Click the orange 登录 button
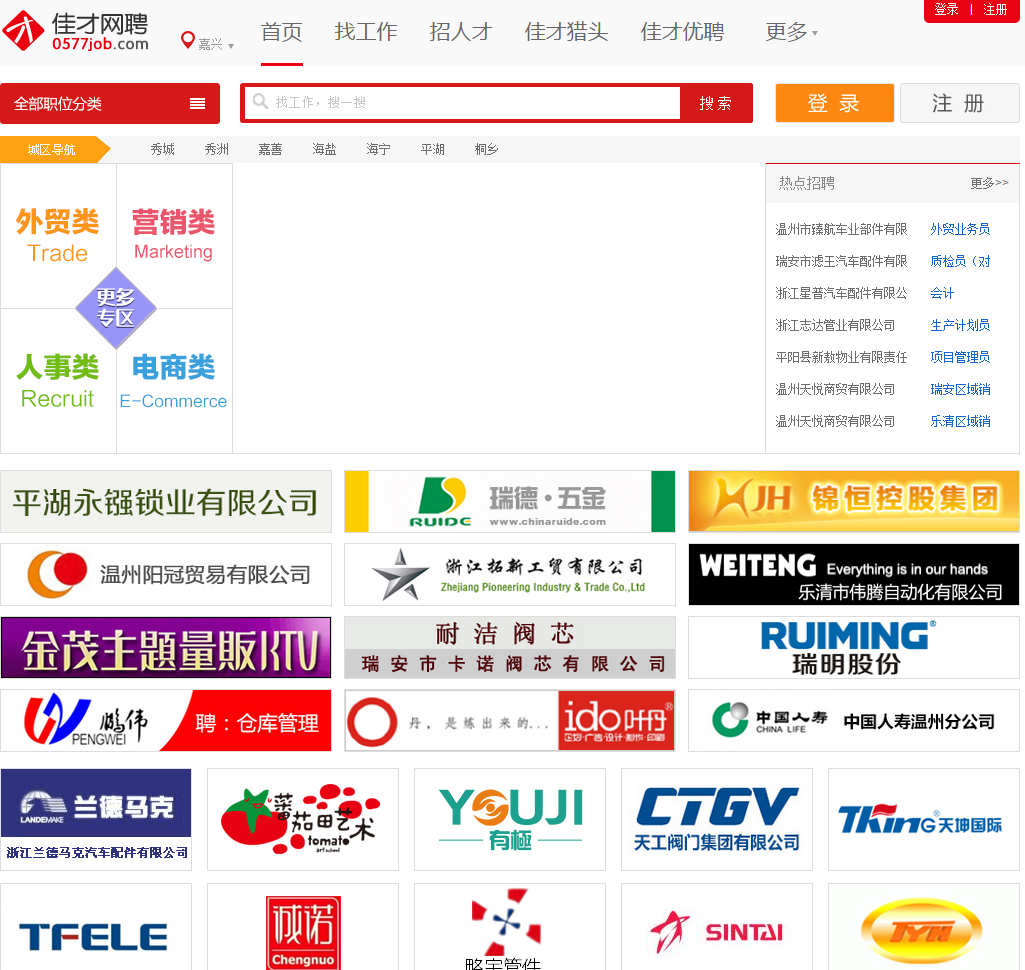This screenshot has height=970, width=1025. click(834, 103)
